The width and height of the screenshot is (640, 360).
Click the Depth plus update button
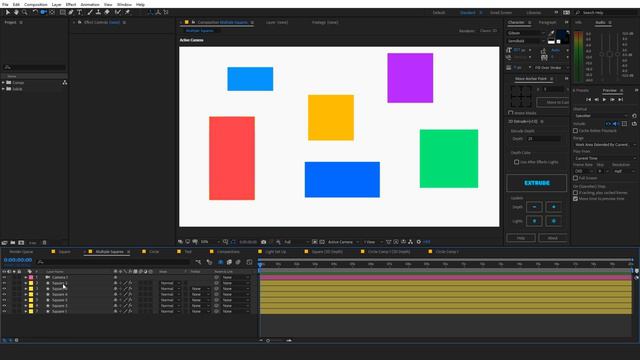coord(553,207)
